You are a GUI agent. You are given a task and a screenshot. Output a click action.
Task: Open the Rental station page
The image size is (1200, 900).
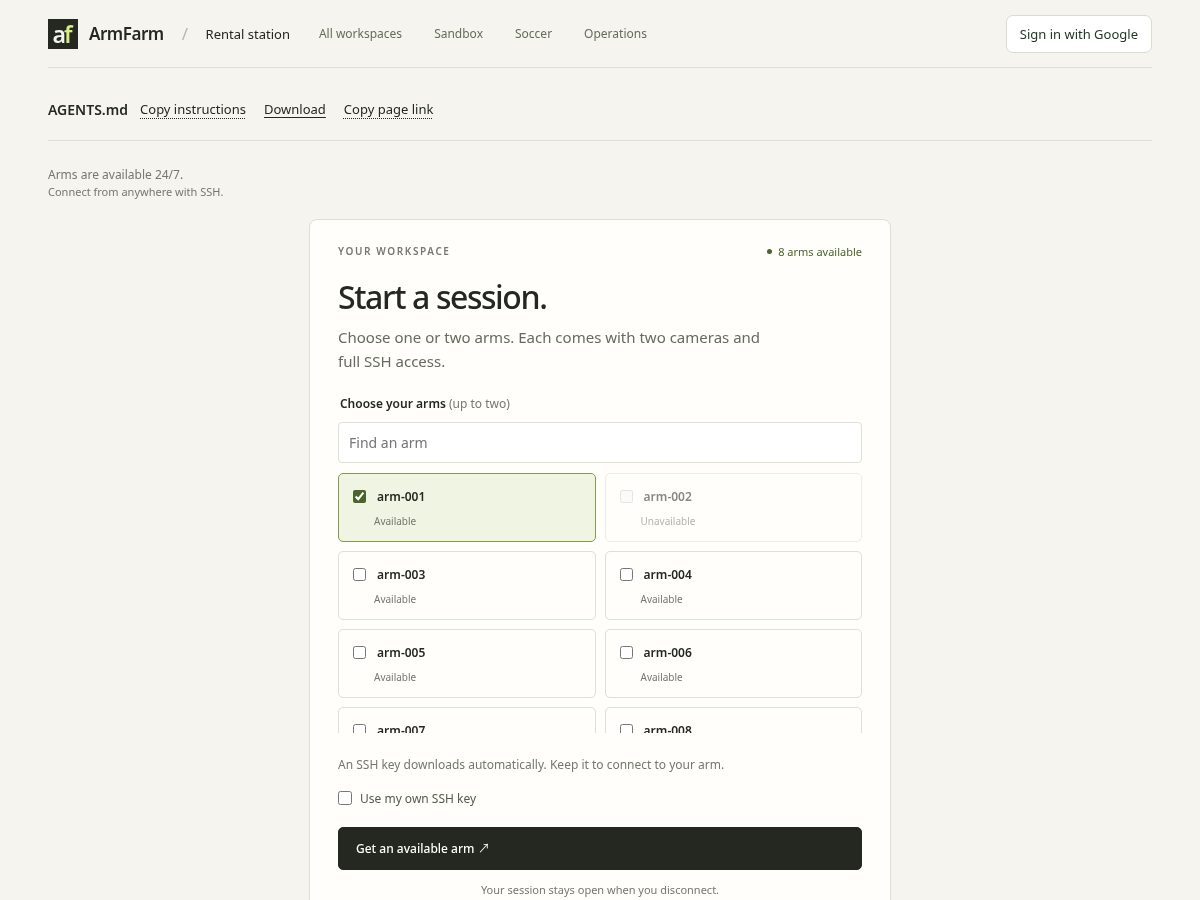coord(247,34)
